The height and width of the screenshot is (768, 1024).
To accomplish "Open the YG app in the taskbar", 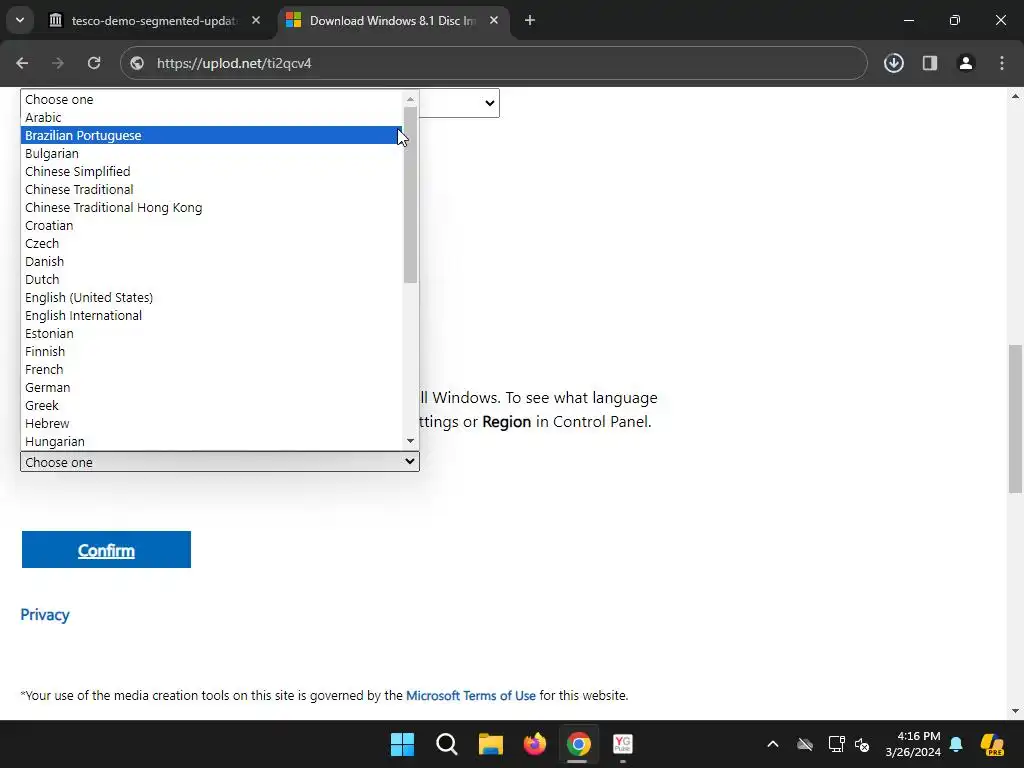I will [x=623, y=744].
